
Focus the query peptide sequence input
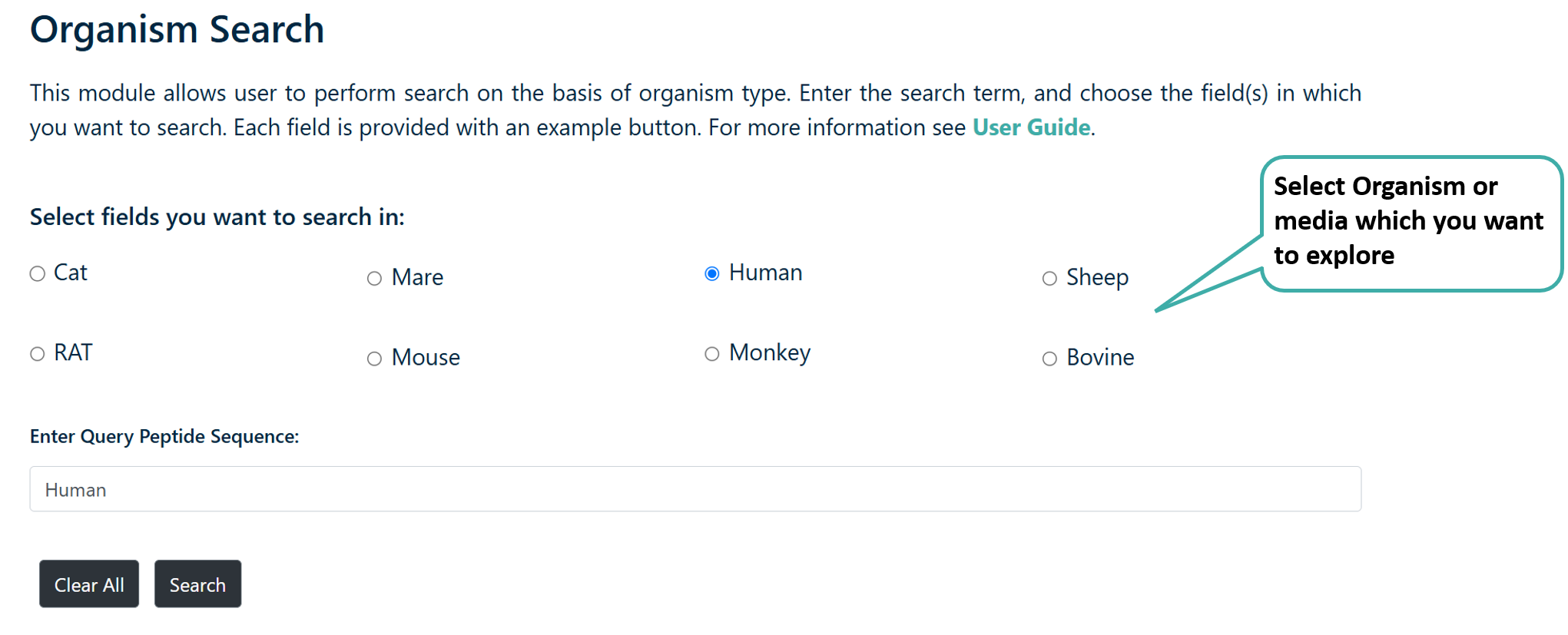695,489
